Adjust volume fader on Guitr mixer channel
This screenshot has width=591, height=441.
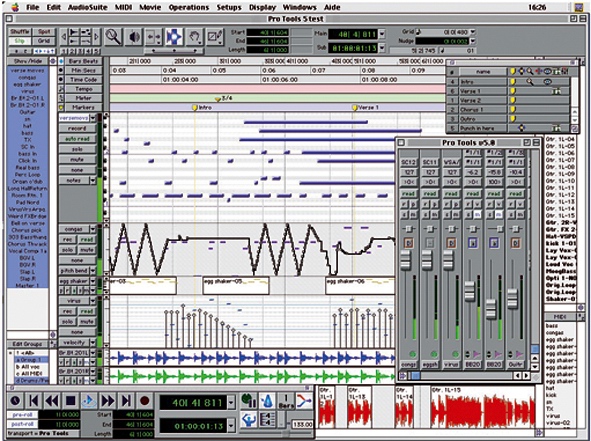pyautogui.click(x=512, y=299)
